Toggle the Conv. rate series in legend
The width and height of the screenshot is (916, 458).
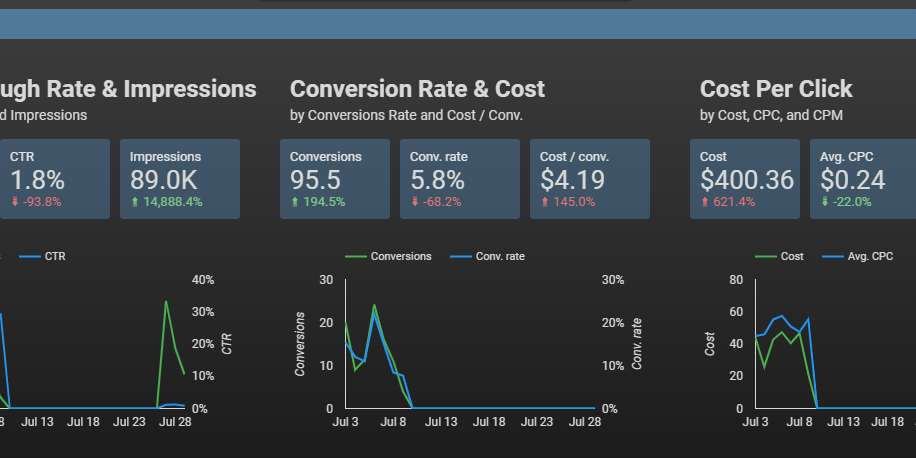tap(487, 256)
